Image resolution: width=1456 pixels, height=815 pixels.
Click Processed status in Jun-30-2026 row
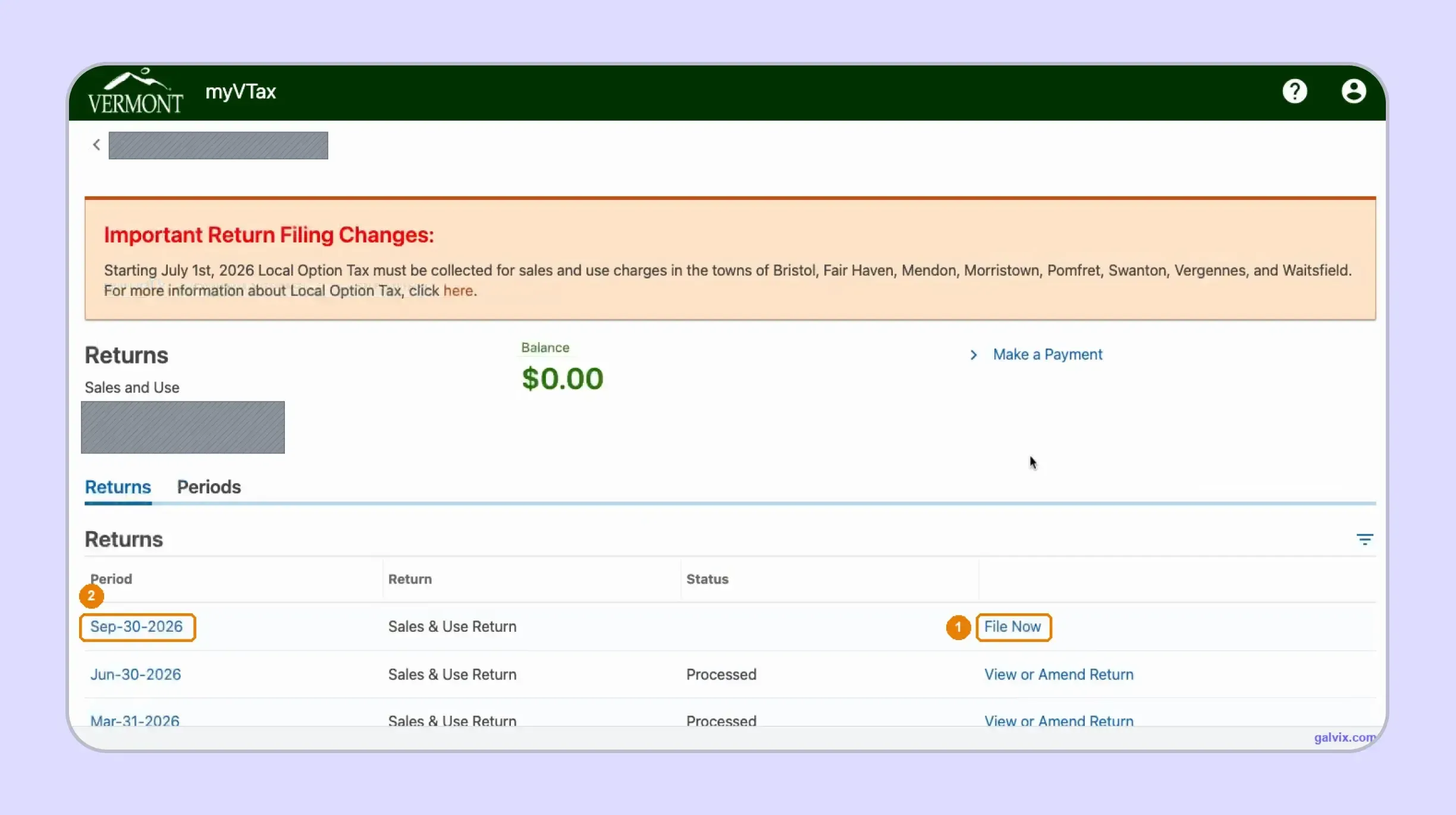click(721, 674)
